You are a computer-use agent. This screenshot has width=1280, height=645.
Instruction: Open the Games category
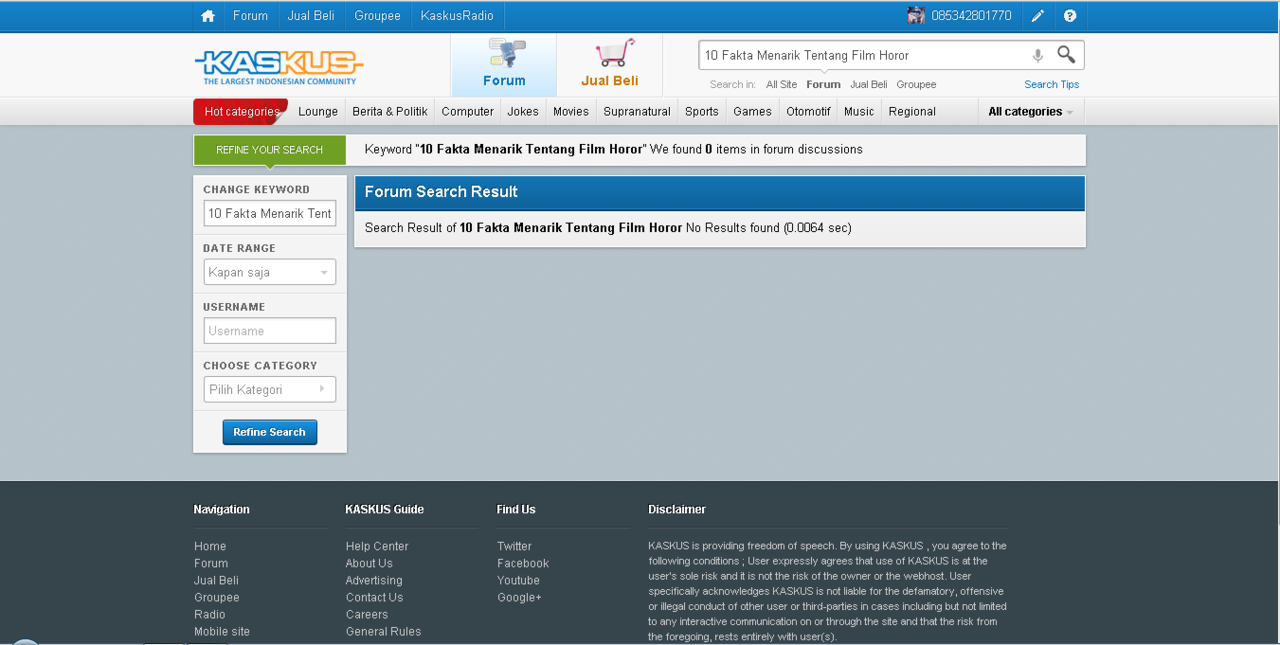752,112
